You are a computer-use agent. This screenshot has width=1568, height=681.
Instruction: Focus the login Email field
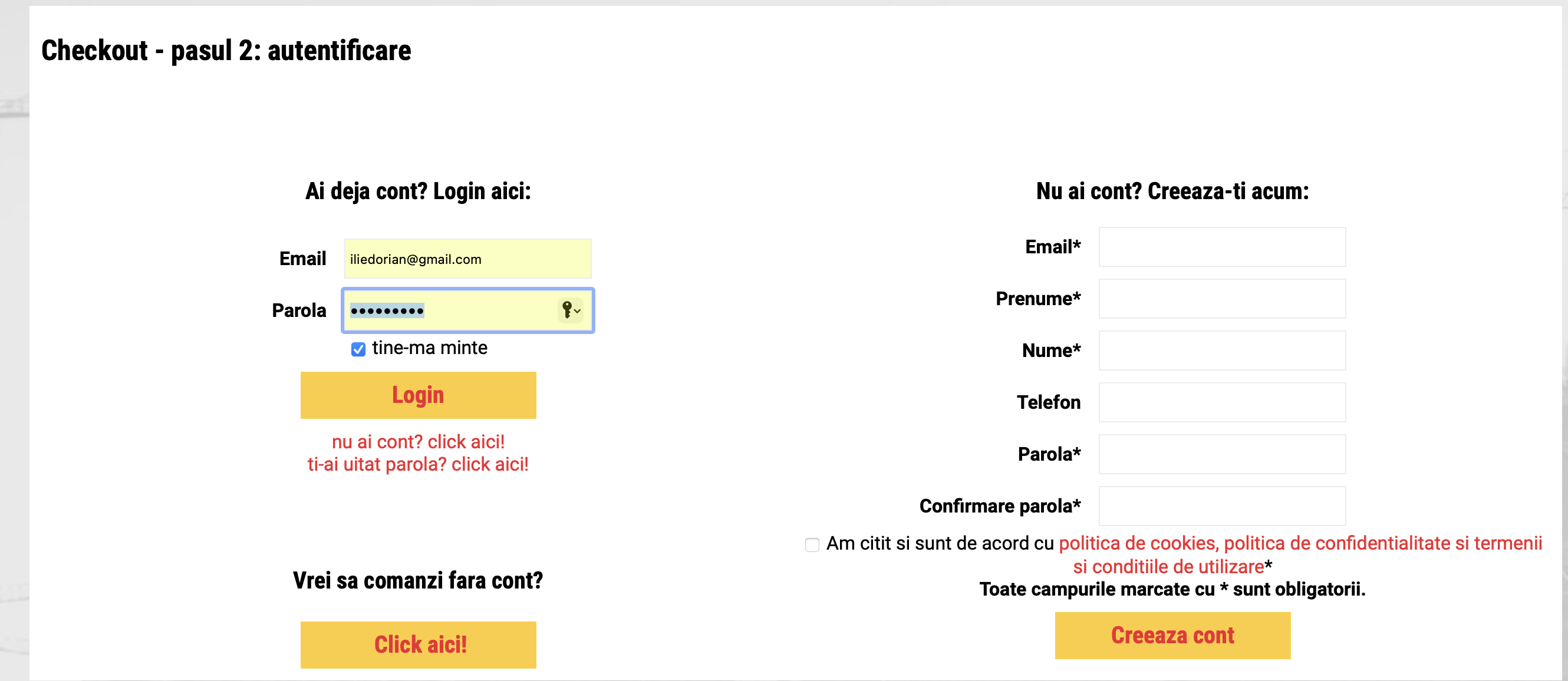[467, 259]
